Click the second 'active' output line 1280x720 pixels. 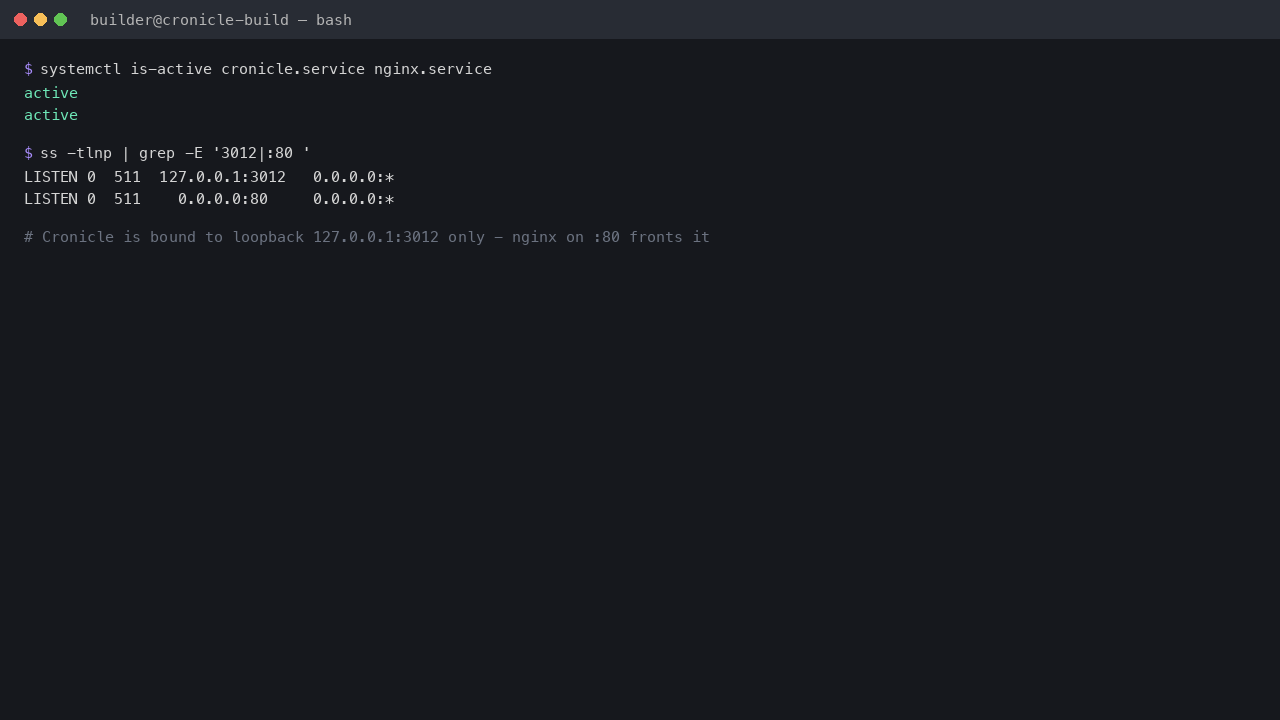[x=51, y=115]
